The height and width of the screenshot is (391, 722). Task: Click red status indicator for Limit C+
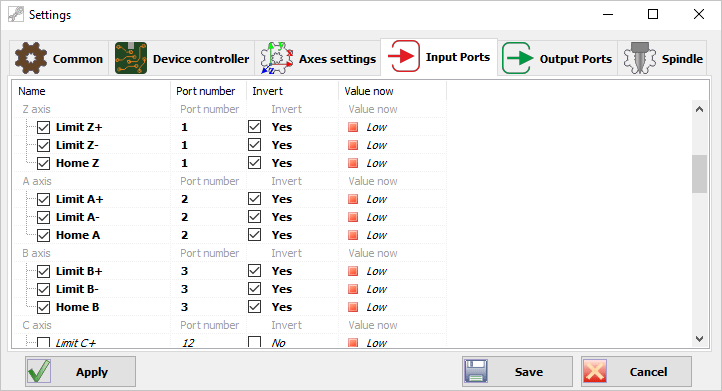coord(353,343)
